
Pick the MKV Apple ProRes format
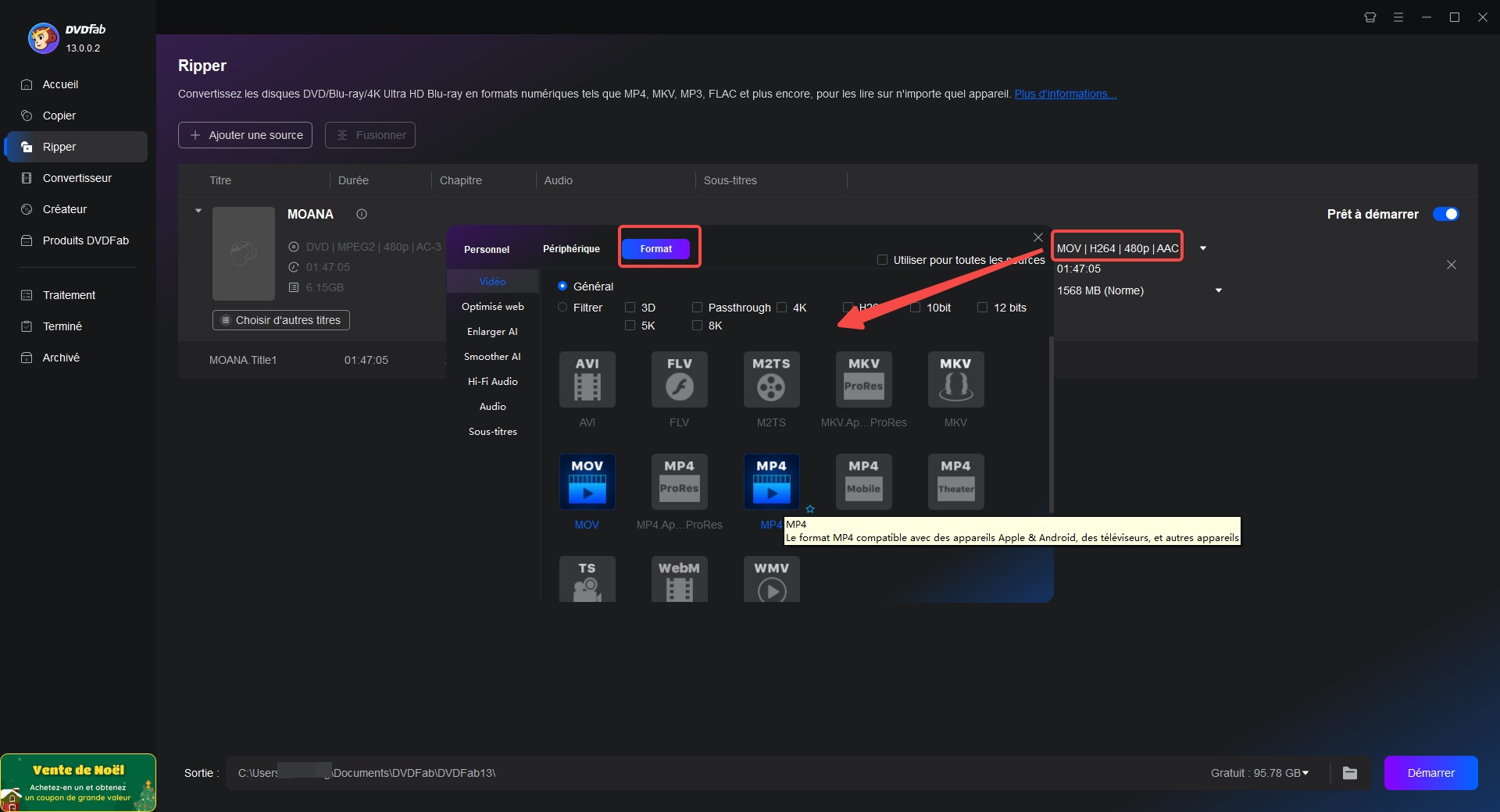tap(863, 379)
